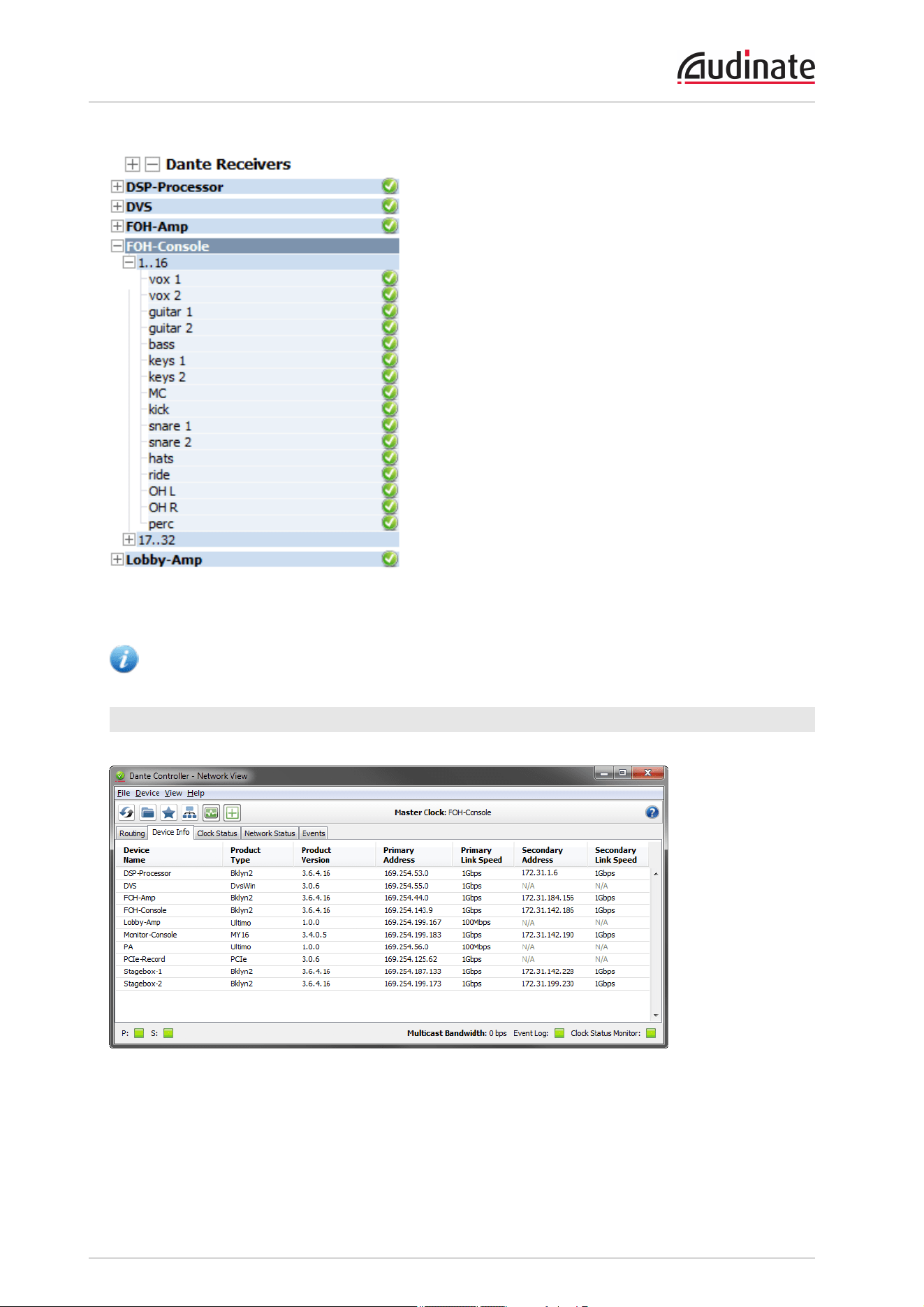The image size is (924, 1307).
Task: Click the Reload Device Information toolbar icon
Action: click(x=126, y=812)
